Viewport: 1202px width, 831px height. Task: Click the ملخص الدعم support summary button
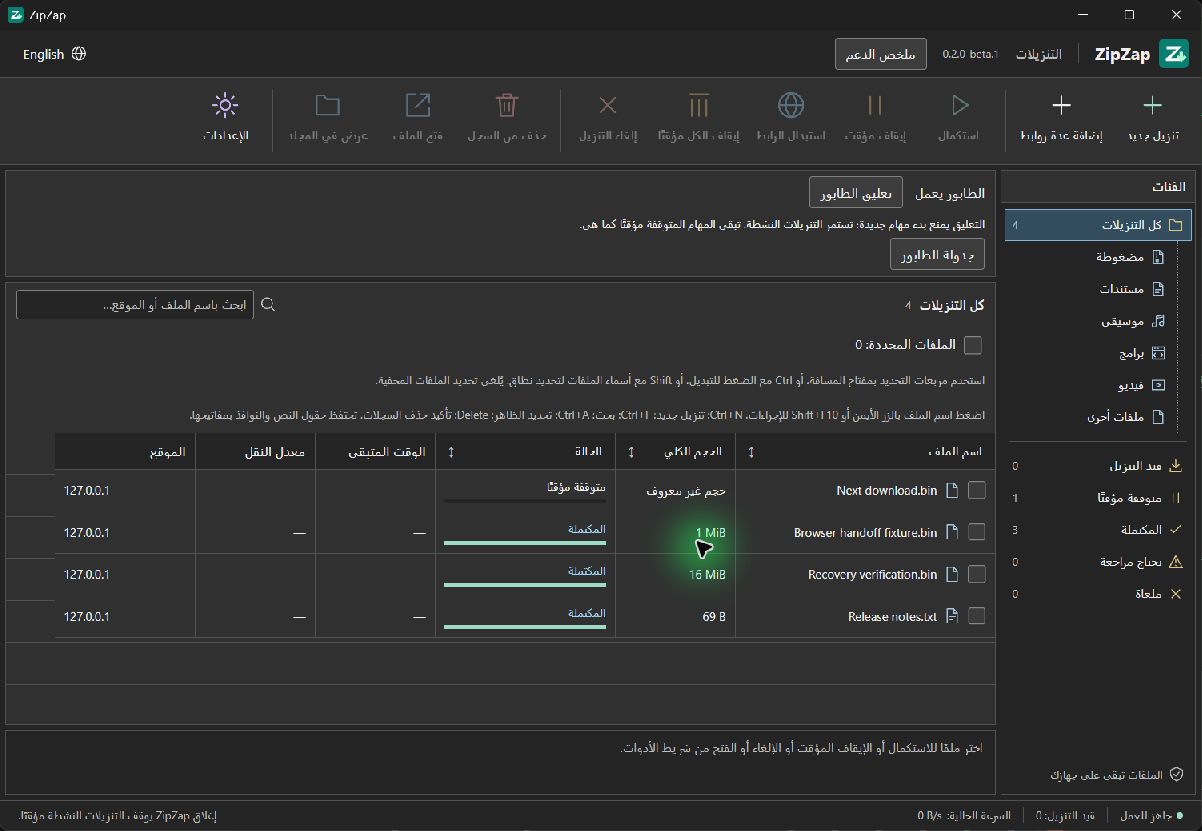[881, 54]
